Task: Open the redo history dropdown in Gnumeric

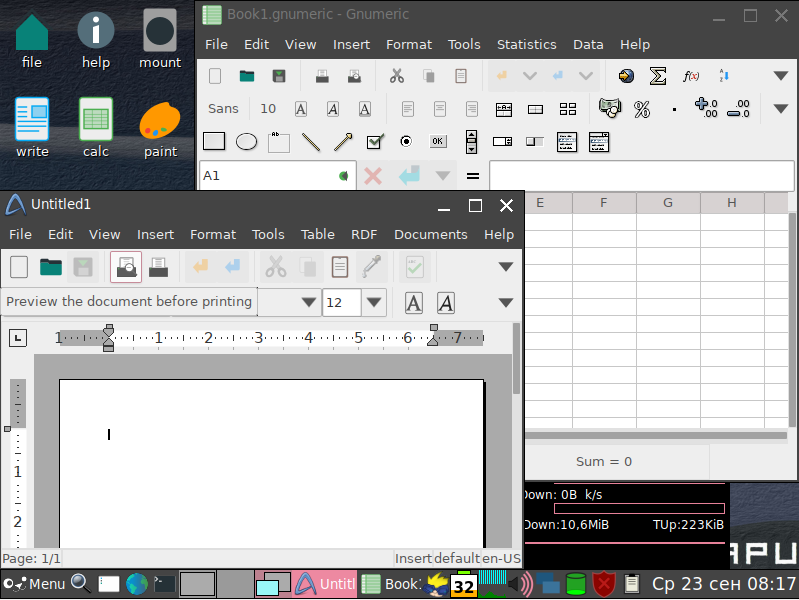Action: coord(586,76)
